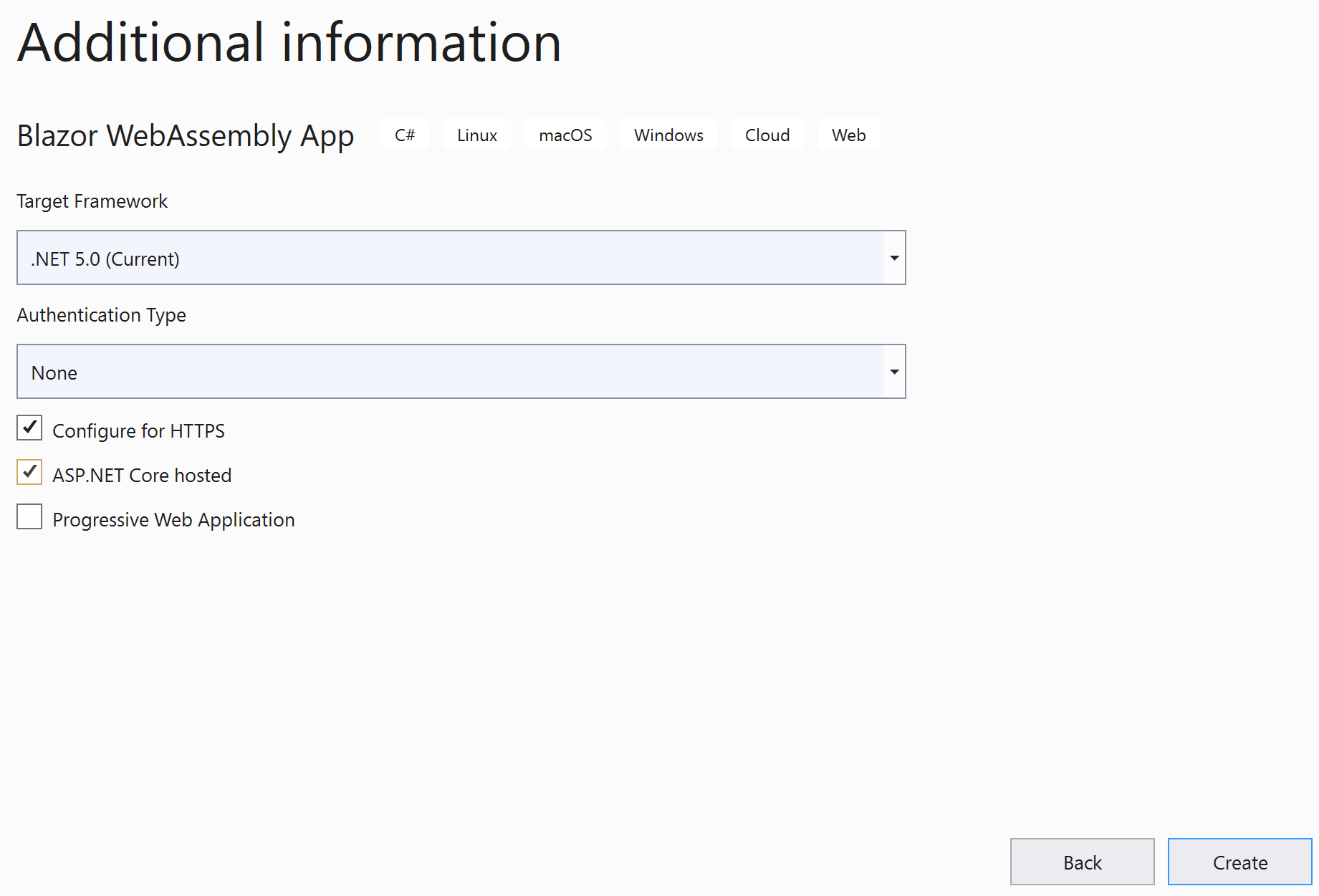Click the Blazor WebAssembly App heading
Screen dimensions: 1319x896
pyautogui.click(x=186, y=136)
